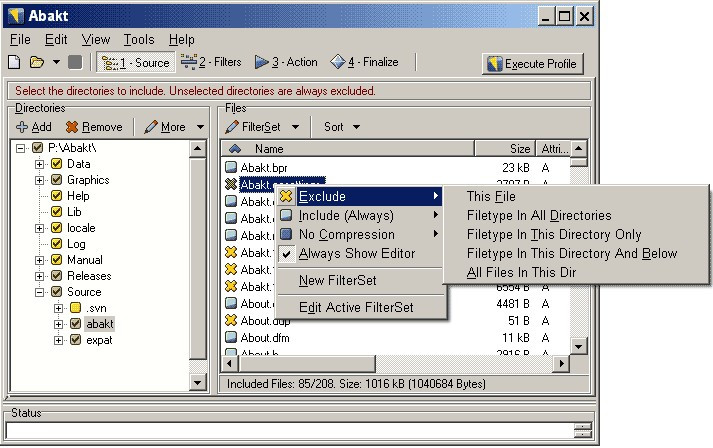The width and height of the screenshot is (713, 448).
Task: Open the Tools menu
Action: 139,40
